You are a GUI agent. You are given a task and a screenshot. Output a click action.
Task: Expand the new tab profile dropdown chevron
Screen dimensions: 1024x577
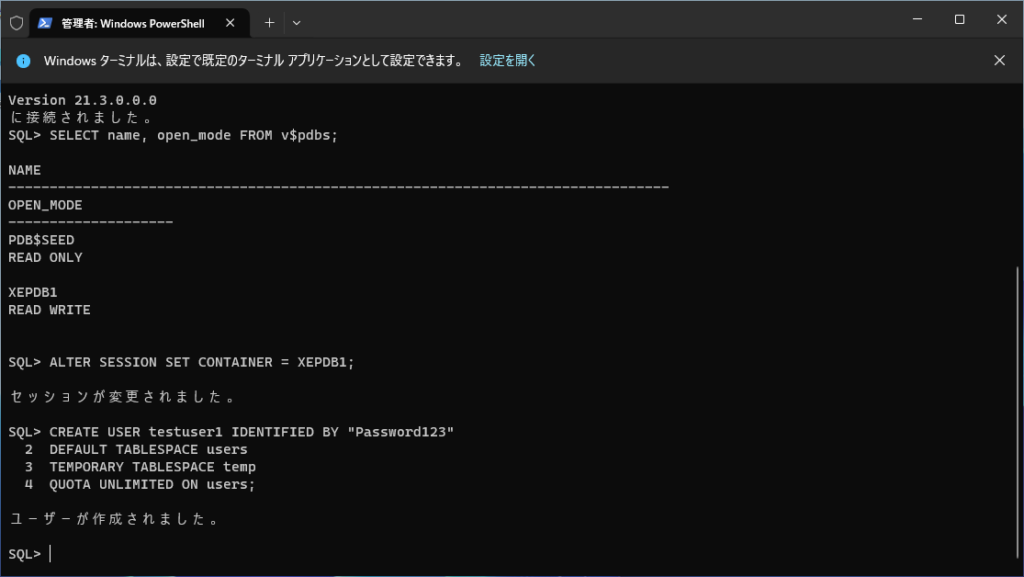(x=296, y=22)
